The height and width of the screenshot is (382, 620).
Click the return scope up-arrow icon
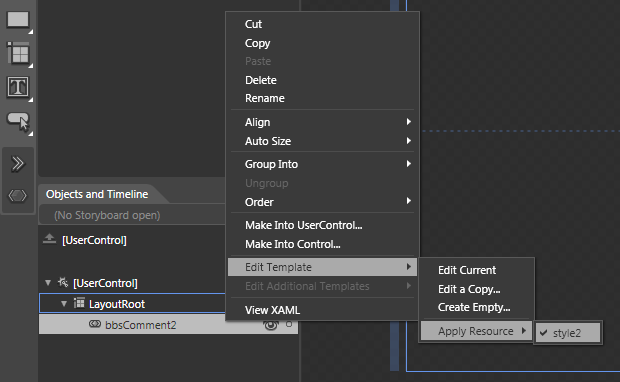point(49,238)
